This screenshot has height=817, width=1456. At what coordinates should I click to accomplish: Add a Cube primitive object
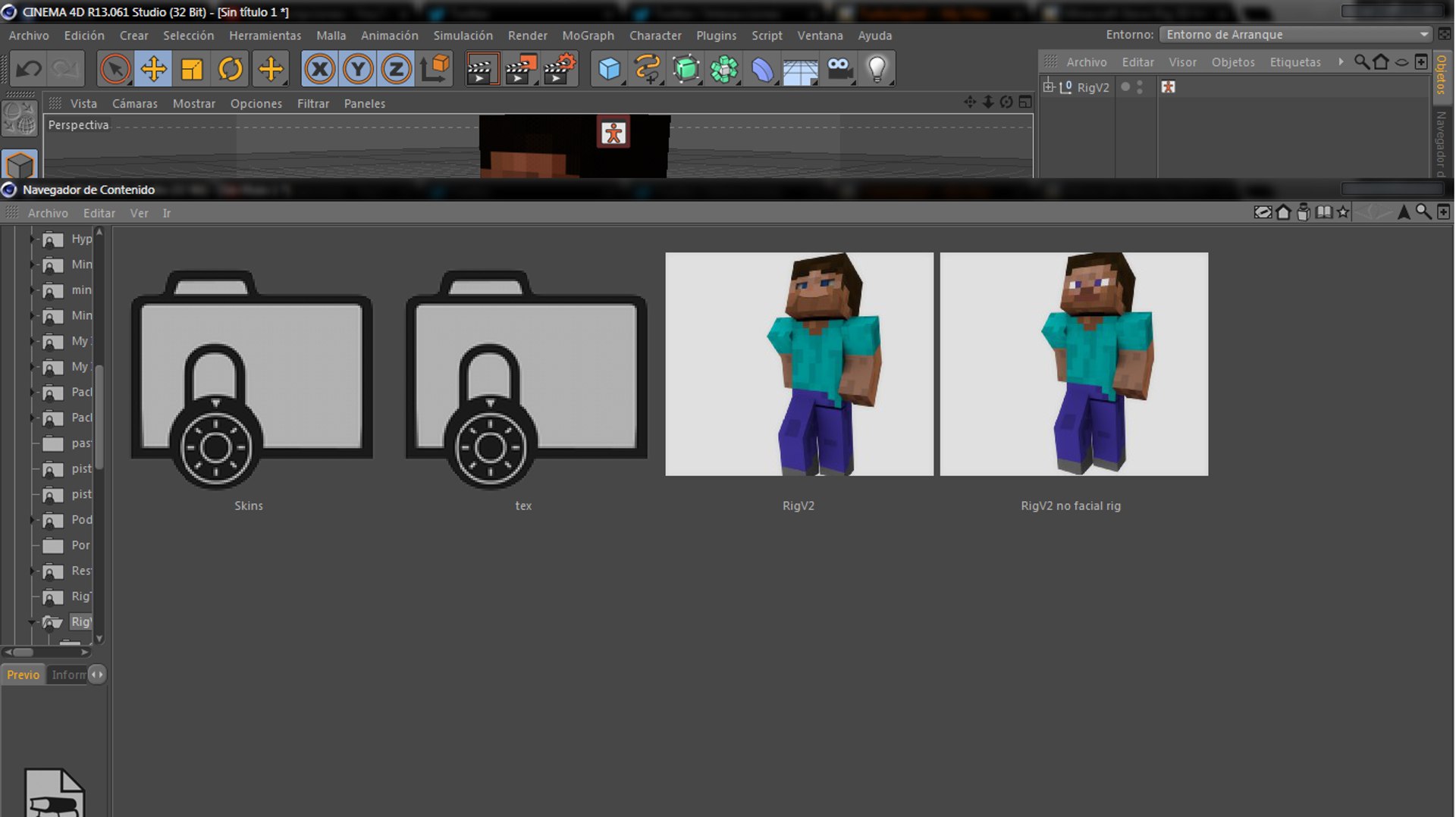click(x=609, y=69)
